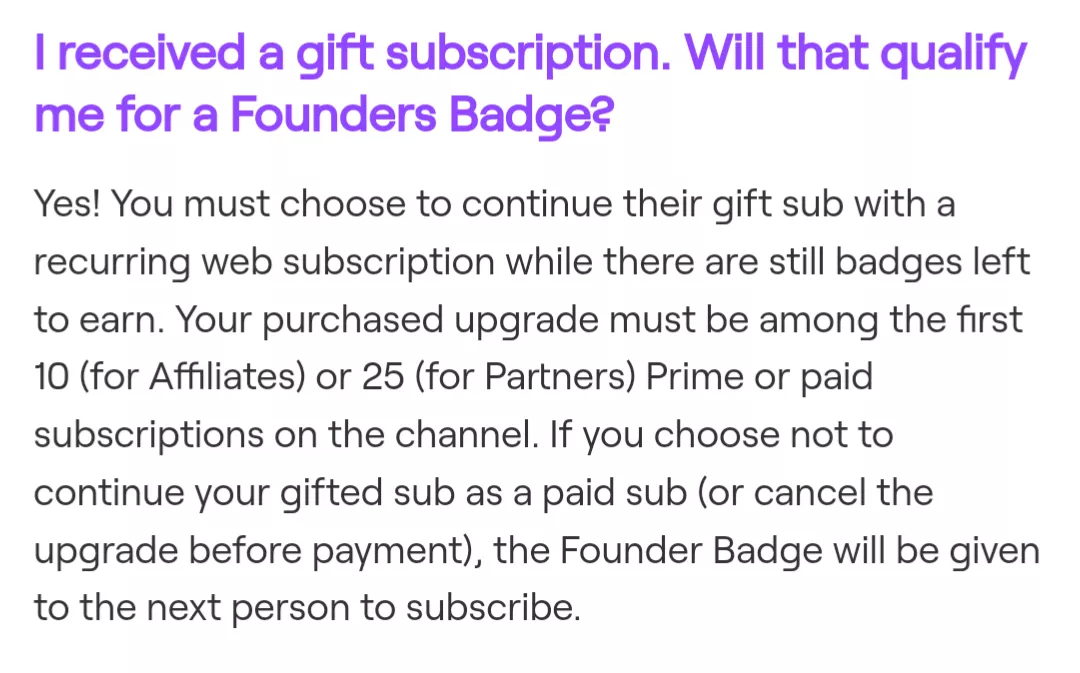Click the word "qualify" in the heading

[x=944, y=52]
